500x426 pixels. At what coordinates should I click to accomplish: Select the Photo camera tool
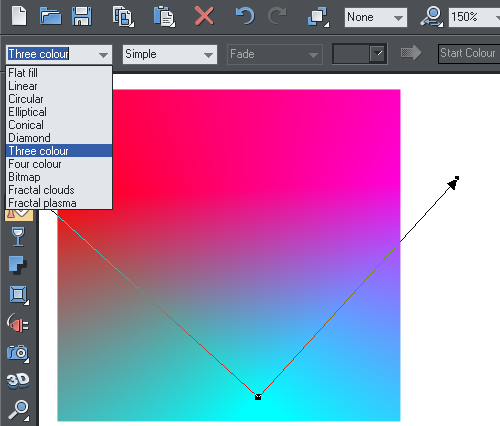tap(18, 353)
